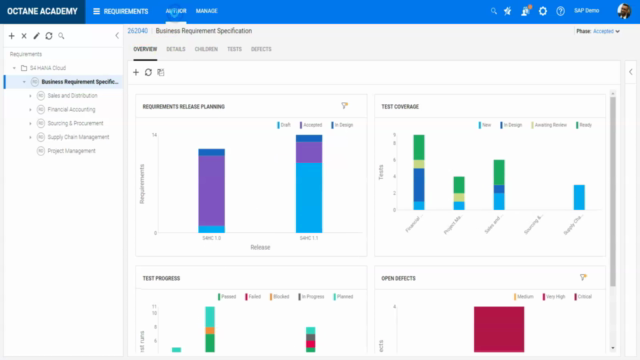
Task: Select Project Management requirement
Action: click(x=71, y=151)
